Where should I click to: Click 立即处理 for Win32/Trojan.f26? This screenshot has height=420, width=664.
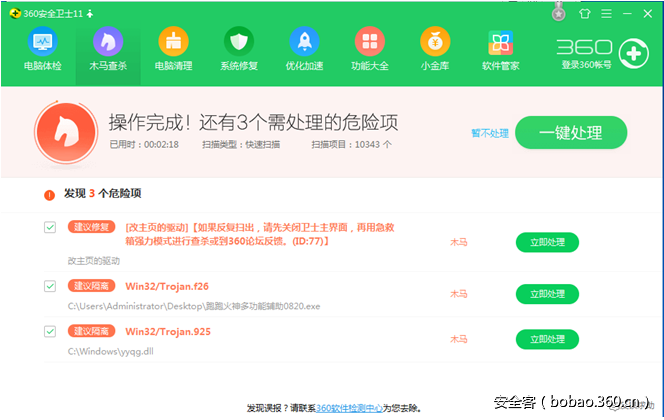547,294
